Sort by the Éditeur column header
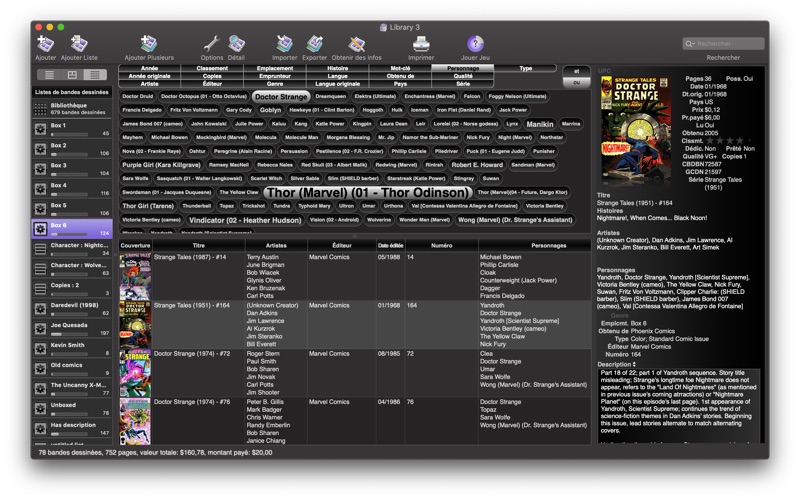The width and height of the screenshot is (800, 500). point(342,245)
